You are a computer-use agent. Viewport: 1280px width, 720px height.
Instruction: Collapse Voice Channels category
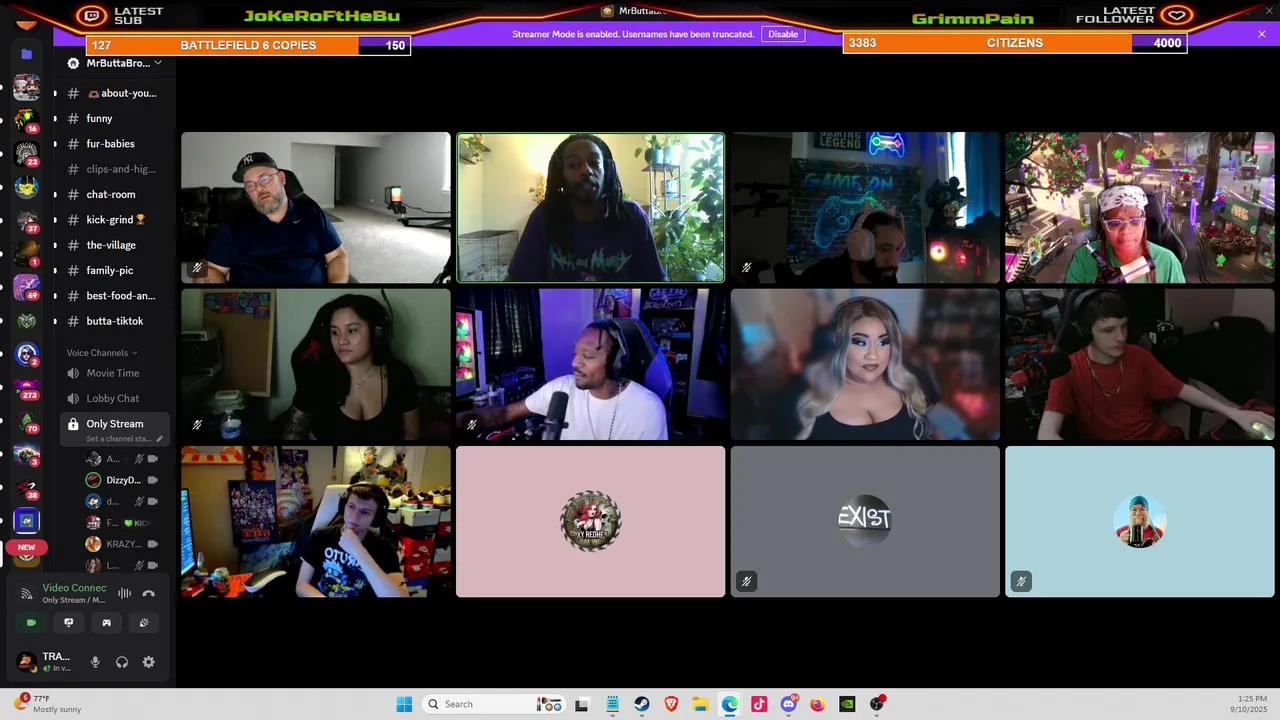pyautogui.click(x=102, y=353)
